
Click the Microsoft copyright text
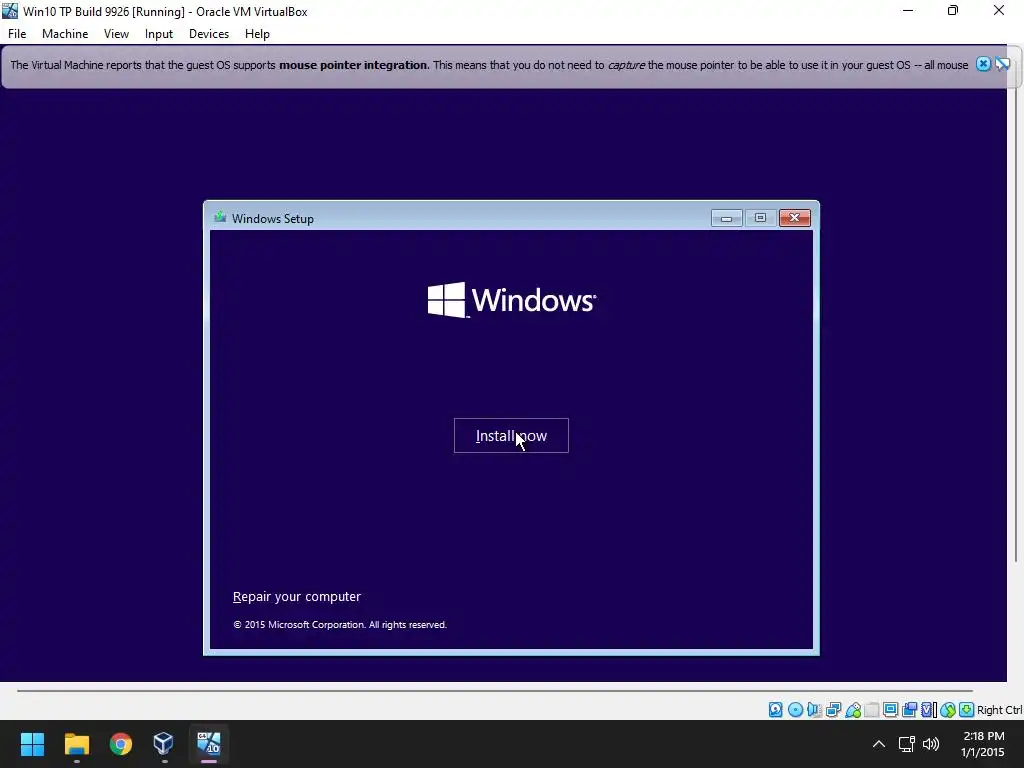(340, 625)
